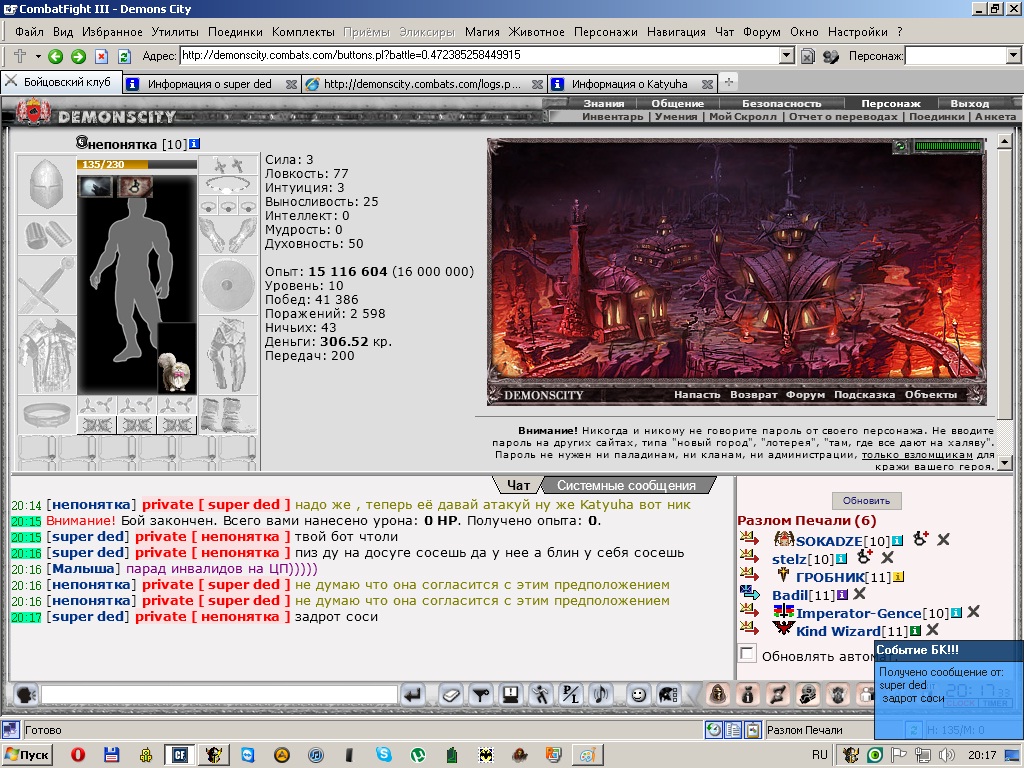
Task: Open the Файл menu
Action: (x=29, y=32)
